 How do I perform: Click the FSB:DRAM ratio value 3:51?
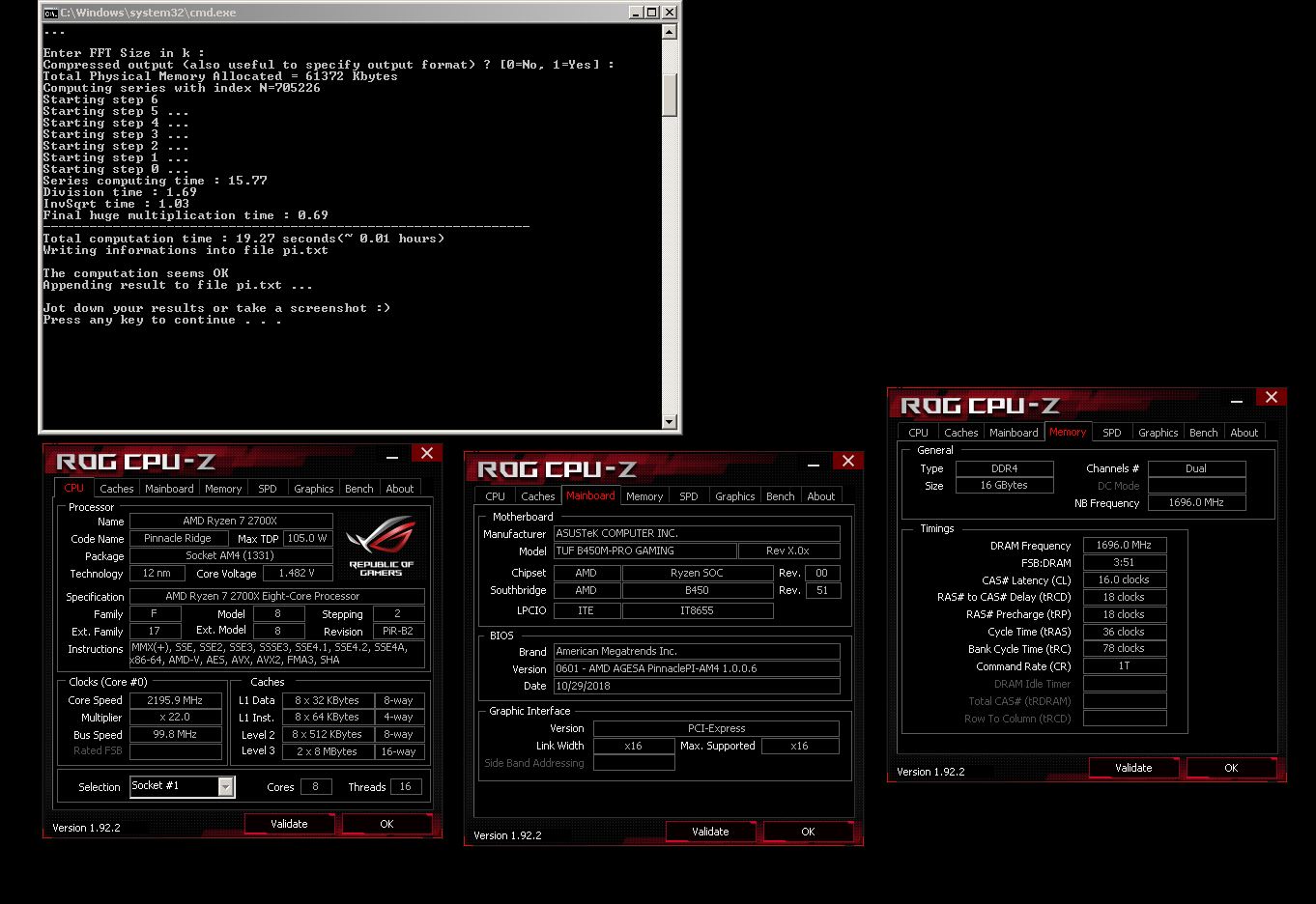pyautogui.click(x=1125, y=562)
